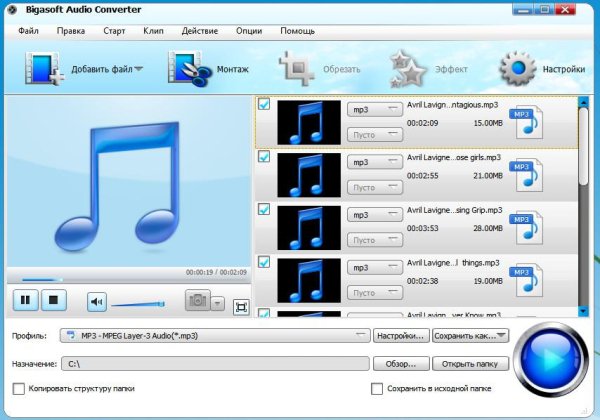The width and height of the screenshot is (600, 420).
Task: Click scroll down arrow of file list
Action: tap(583, 311)
